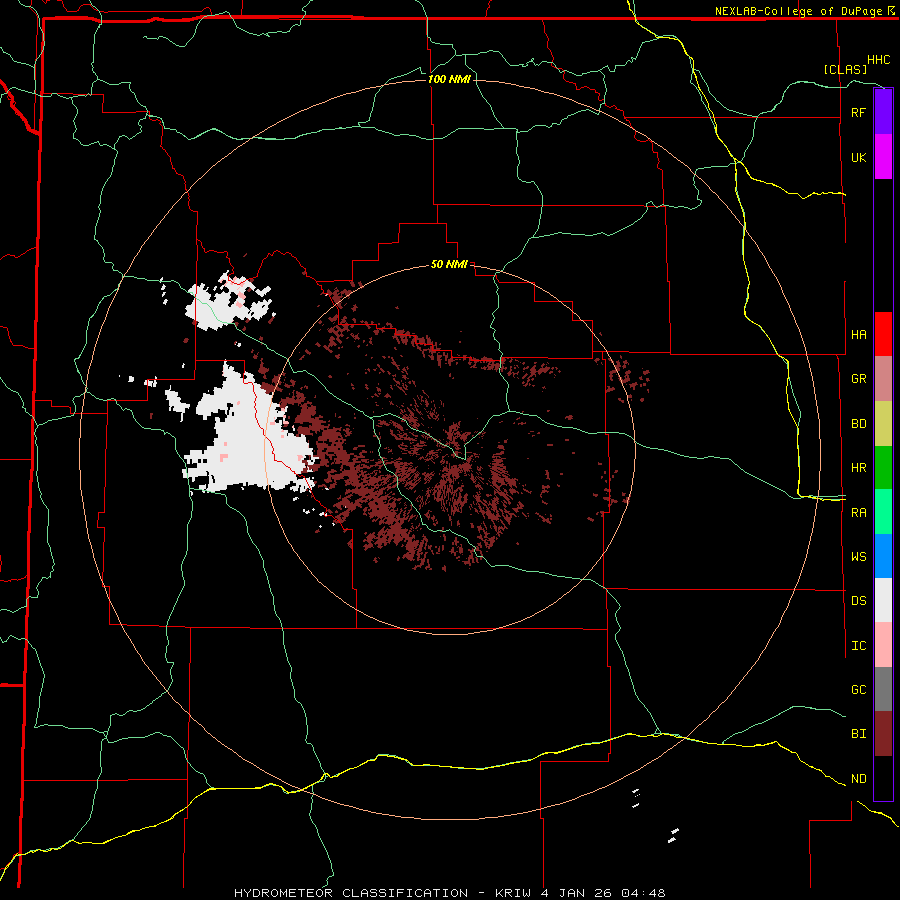The image size is (900, 900).
Task: Click the 50 NMI range ring label
Action: [449, 264]
